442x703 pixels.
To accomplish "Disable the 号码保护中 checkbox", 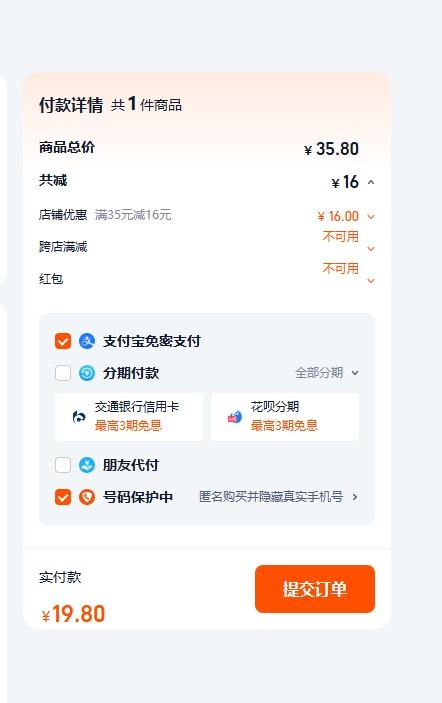I will (x=63, y=497).
